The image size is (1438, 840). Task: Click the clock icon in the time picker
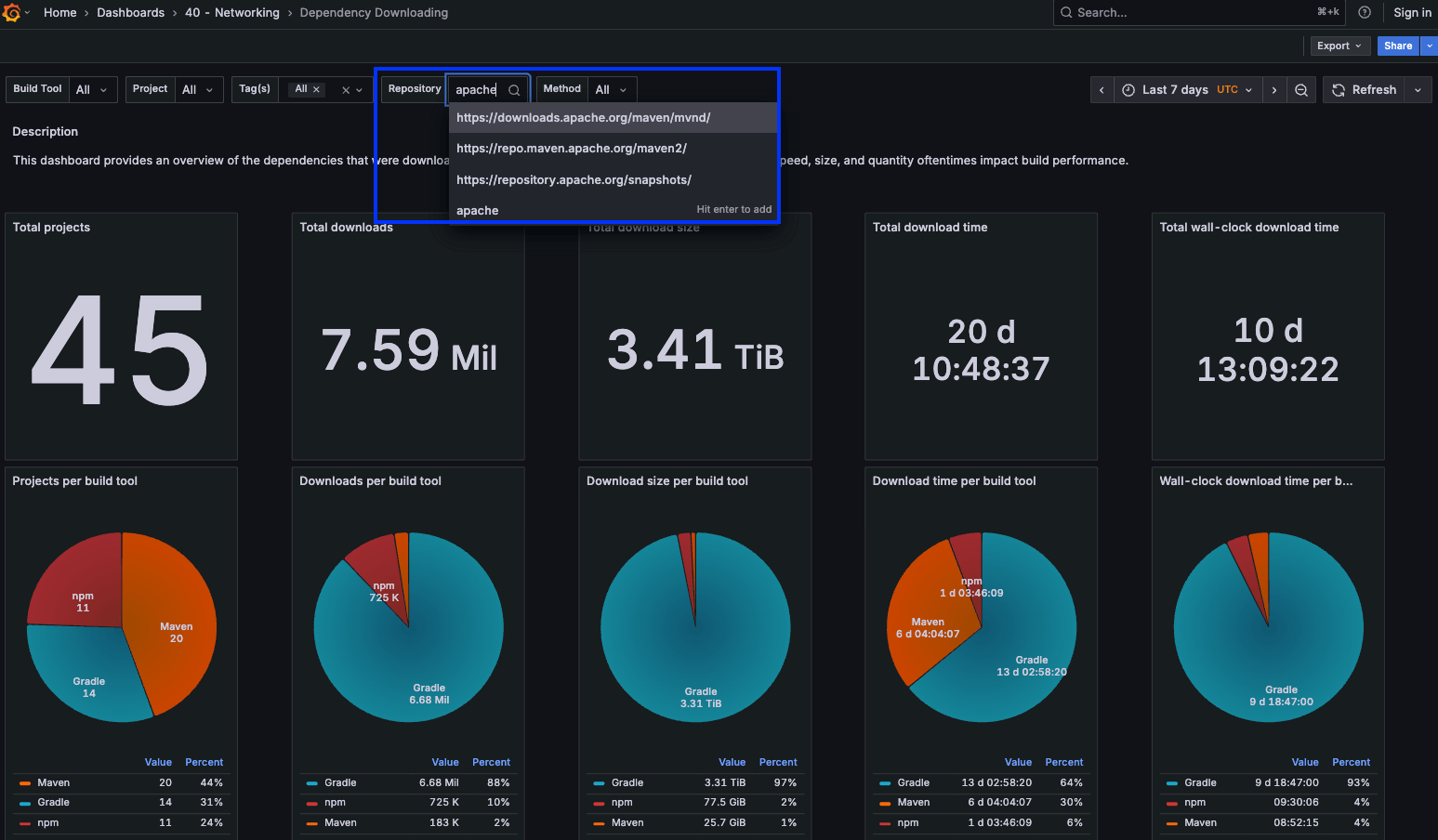point(1128,89)
